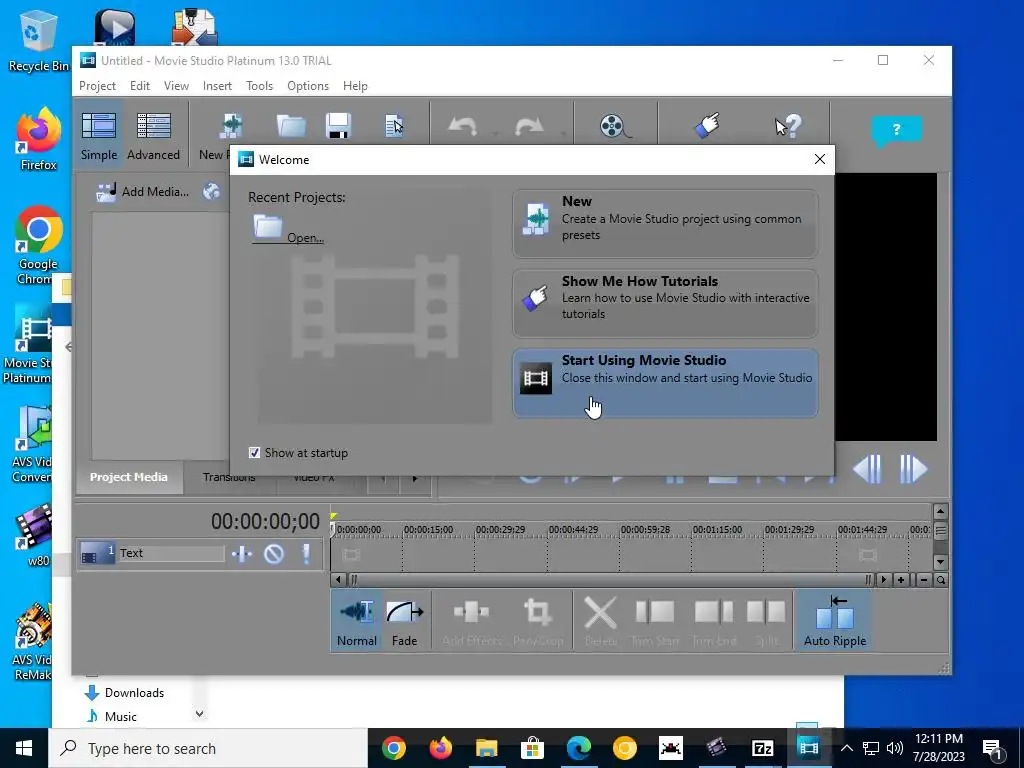1024x768 pixels.
Task: Click the Delete X tool
Action: coord(600,621)
